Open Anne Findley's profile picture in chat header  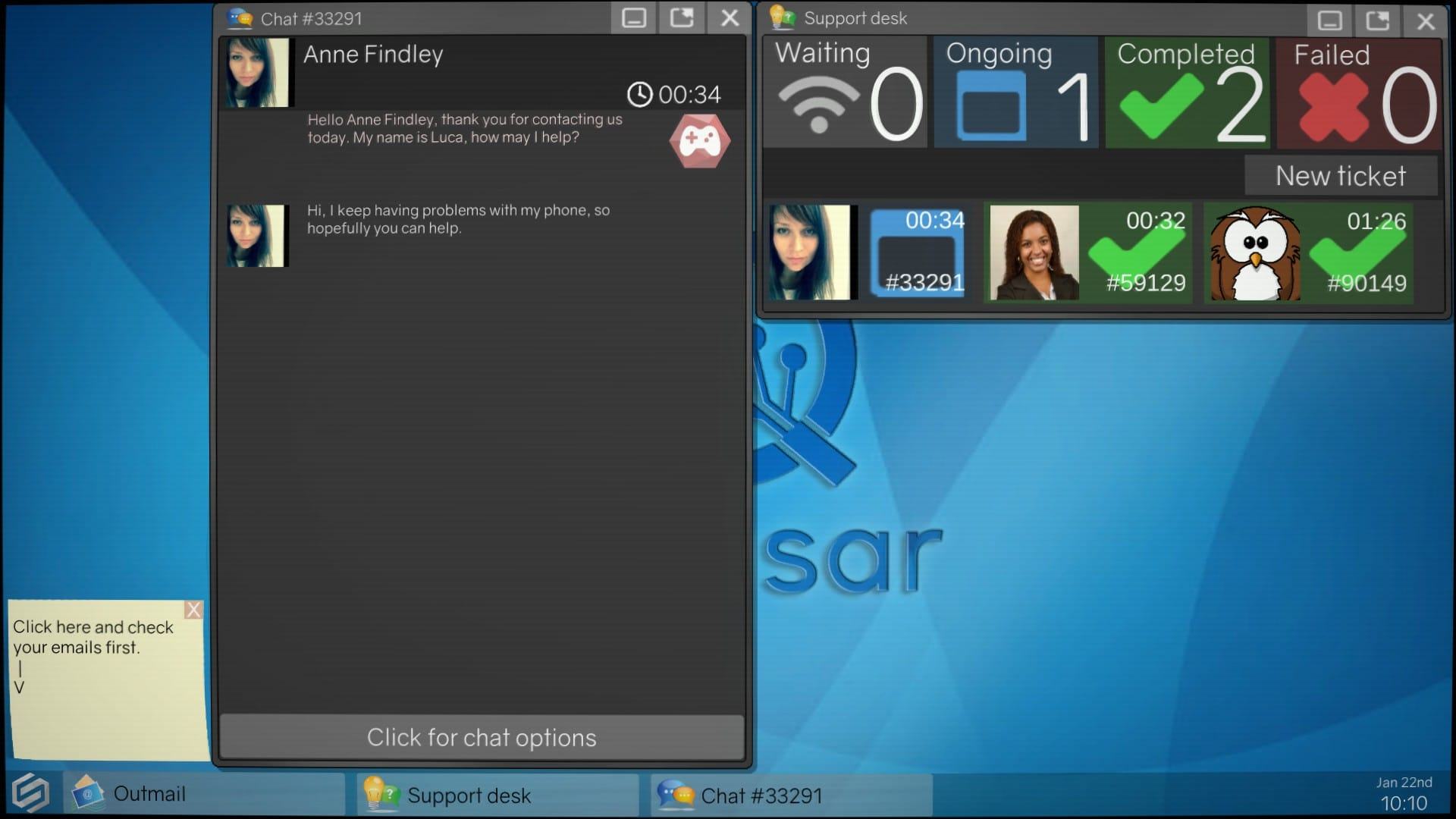[x=258, y=73]
